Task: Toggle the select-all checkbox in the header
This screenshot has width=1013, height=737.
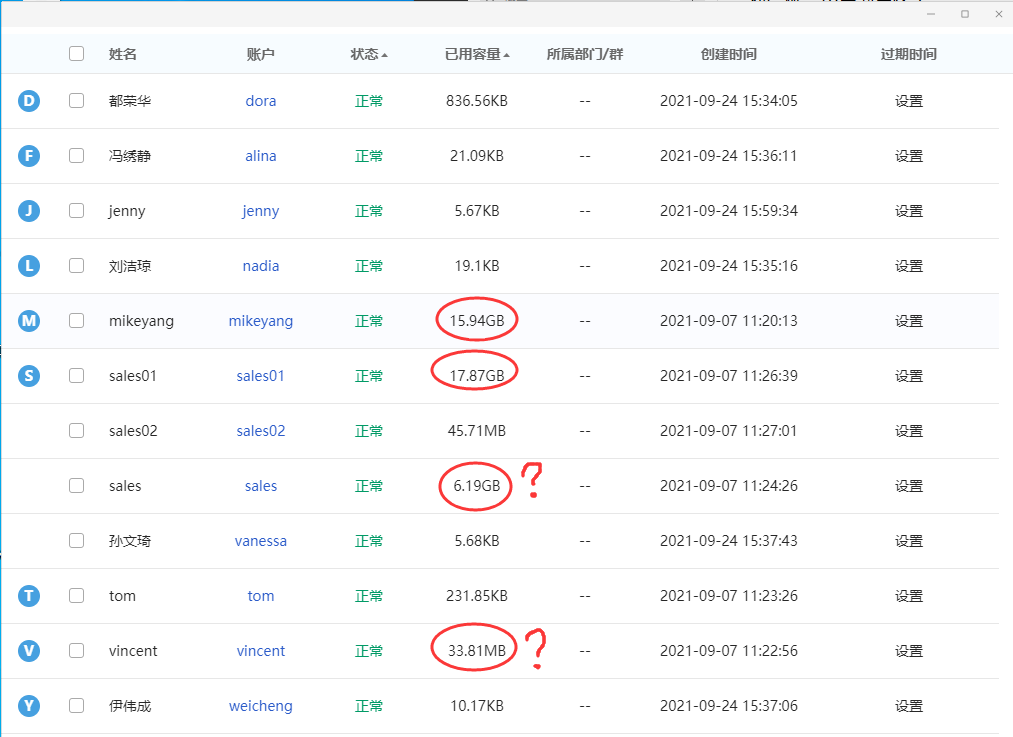Action: [76, 54]
